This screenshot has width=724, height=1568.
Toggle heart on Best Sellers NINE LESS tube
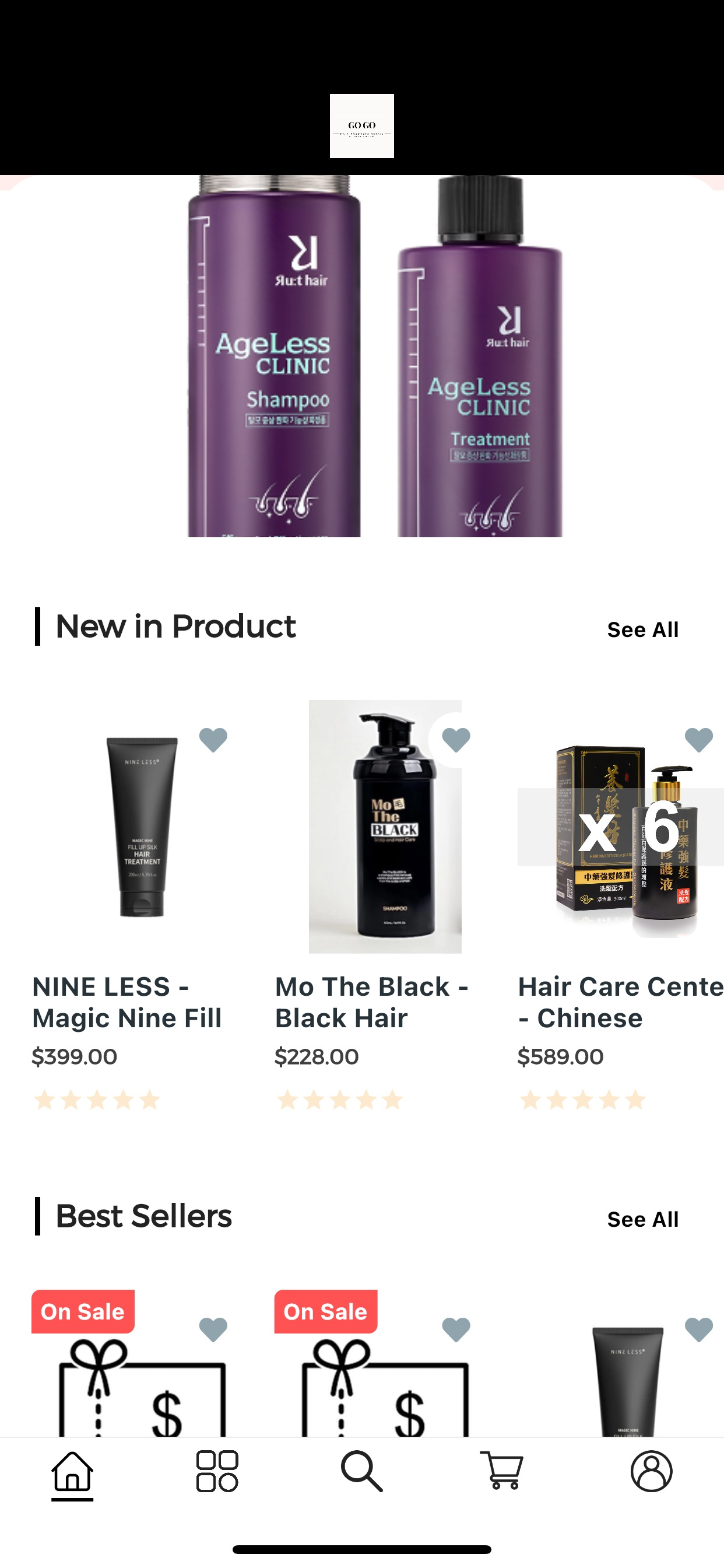point(698,1330)
